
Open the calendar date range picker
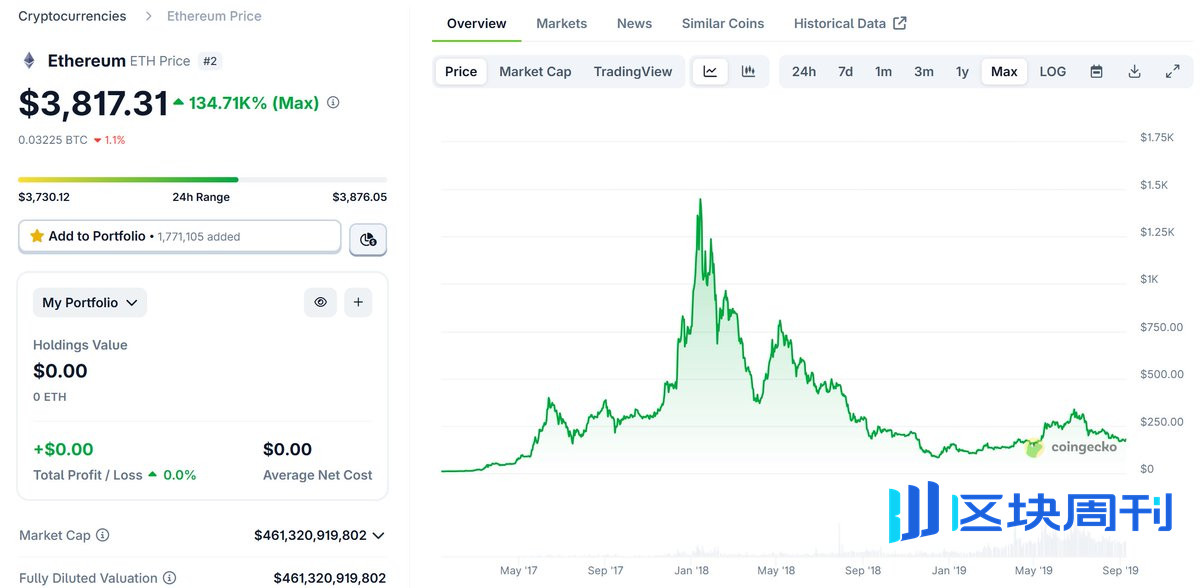(1096, 71)
